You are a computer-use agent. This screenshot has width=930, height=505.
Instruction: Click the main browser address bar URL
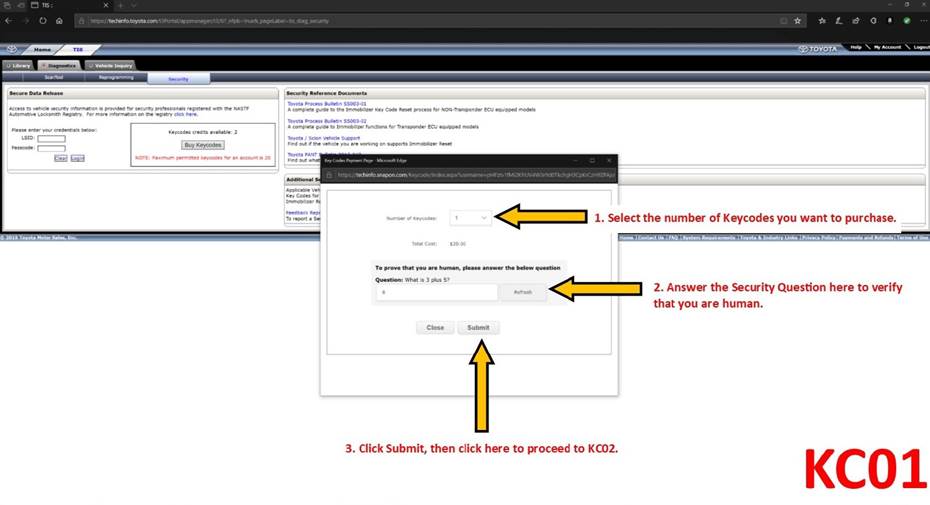pyautogui.click(x=209, y=21)
